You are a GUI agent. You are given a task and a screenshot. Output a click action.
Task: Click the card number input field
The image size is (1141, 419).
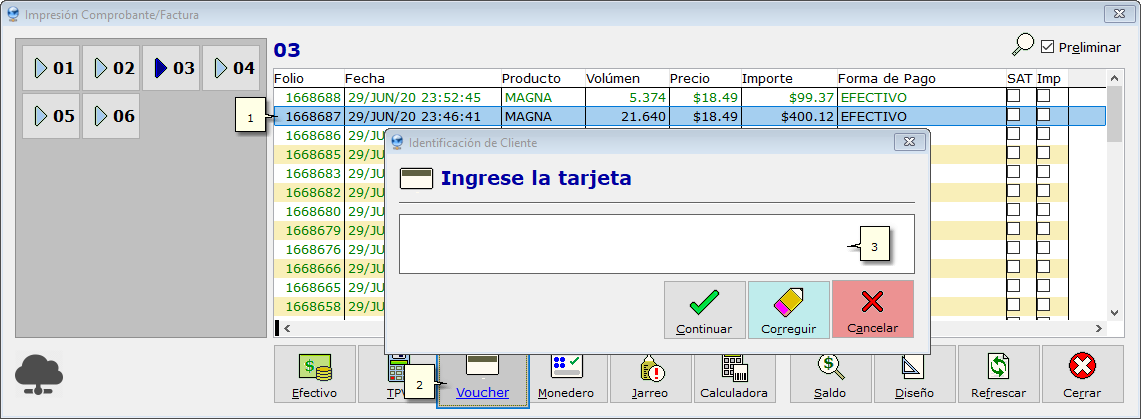[620, 244]
